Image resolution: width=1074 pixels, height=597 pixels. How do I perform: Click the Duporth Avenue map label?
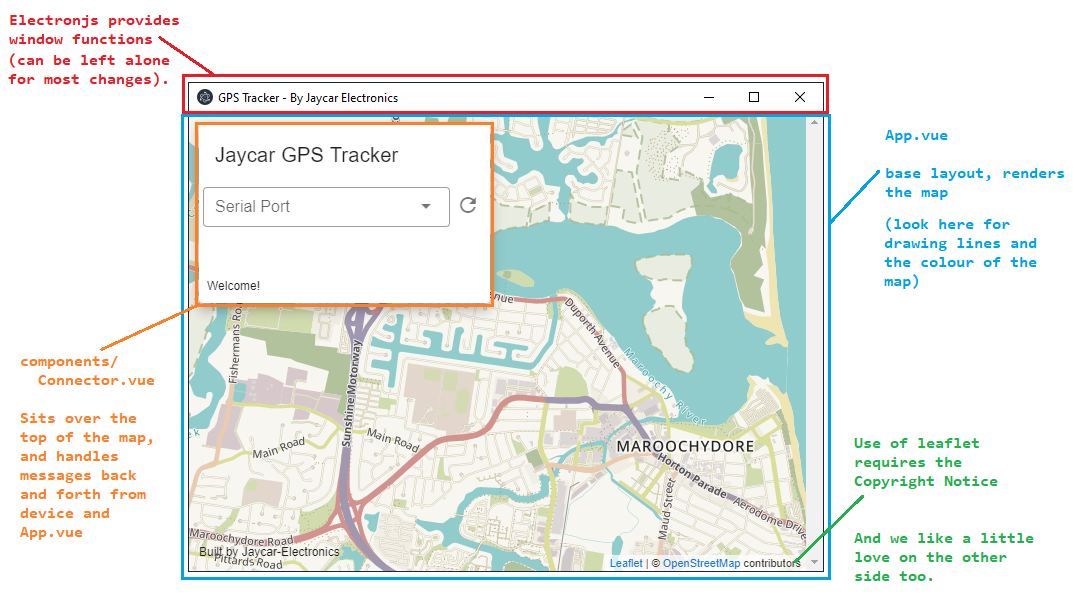click(592, 333)
